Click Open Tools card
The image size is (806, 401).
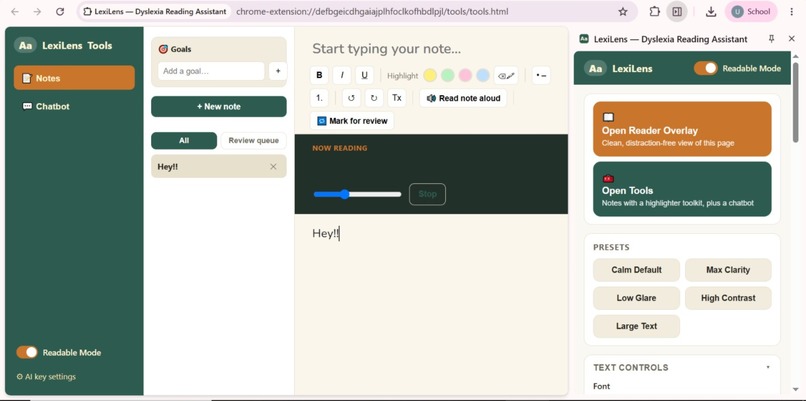click(x=682, y=189)
